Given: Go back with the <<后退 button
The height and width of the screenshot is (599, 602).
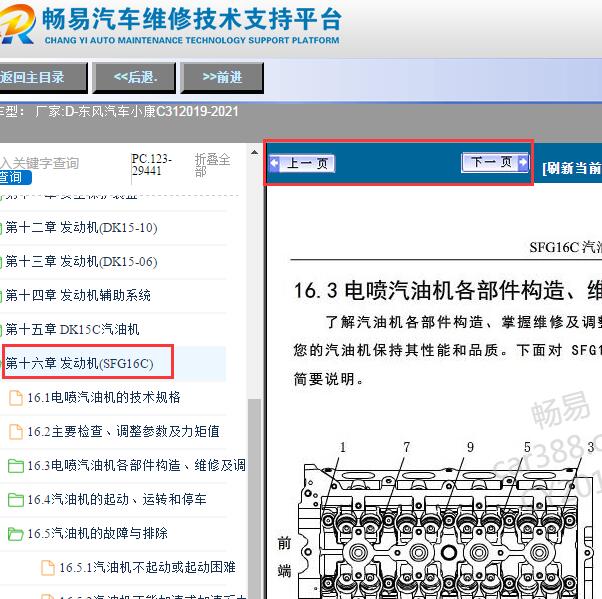Looking at the screenshot, I should (135, 78).
